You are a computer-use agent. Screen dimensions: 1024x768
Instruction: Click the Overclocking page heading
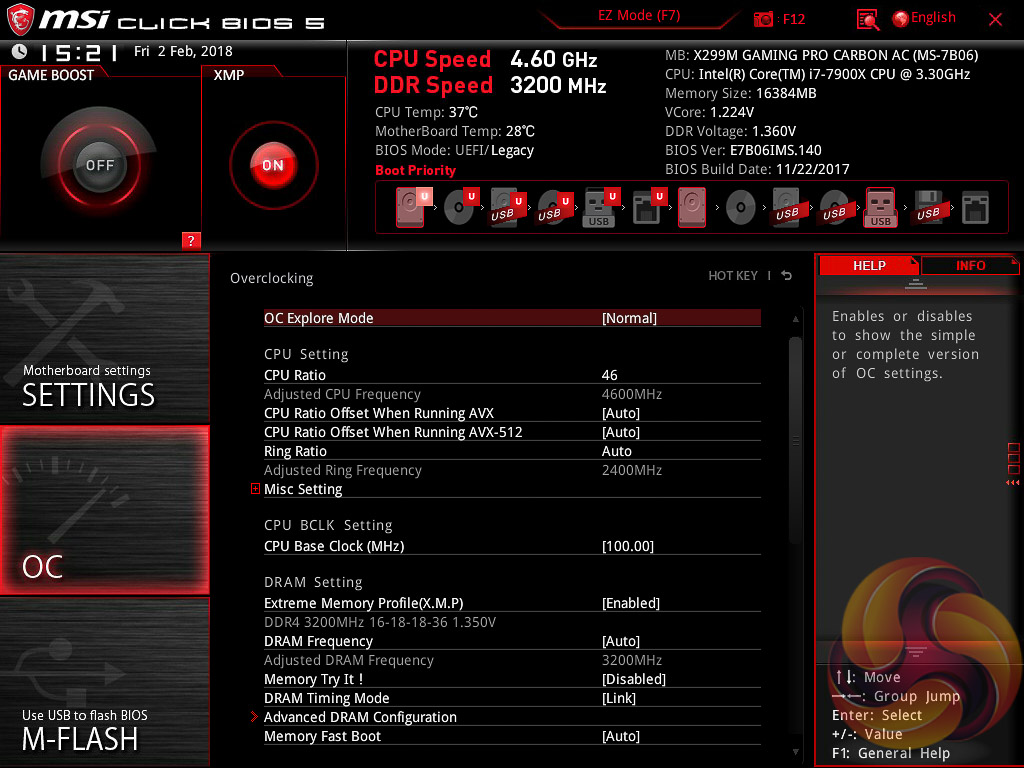[272, 278]
